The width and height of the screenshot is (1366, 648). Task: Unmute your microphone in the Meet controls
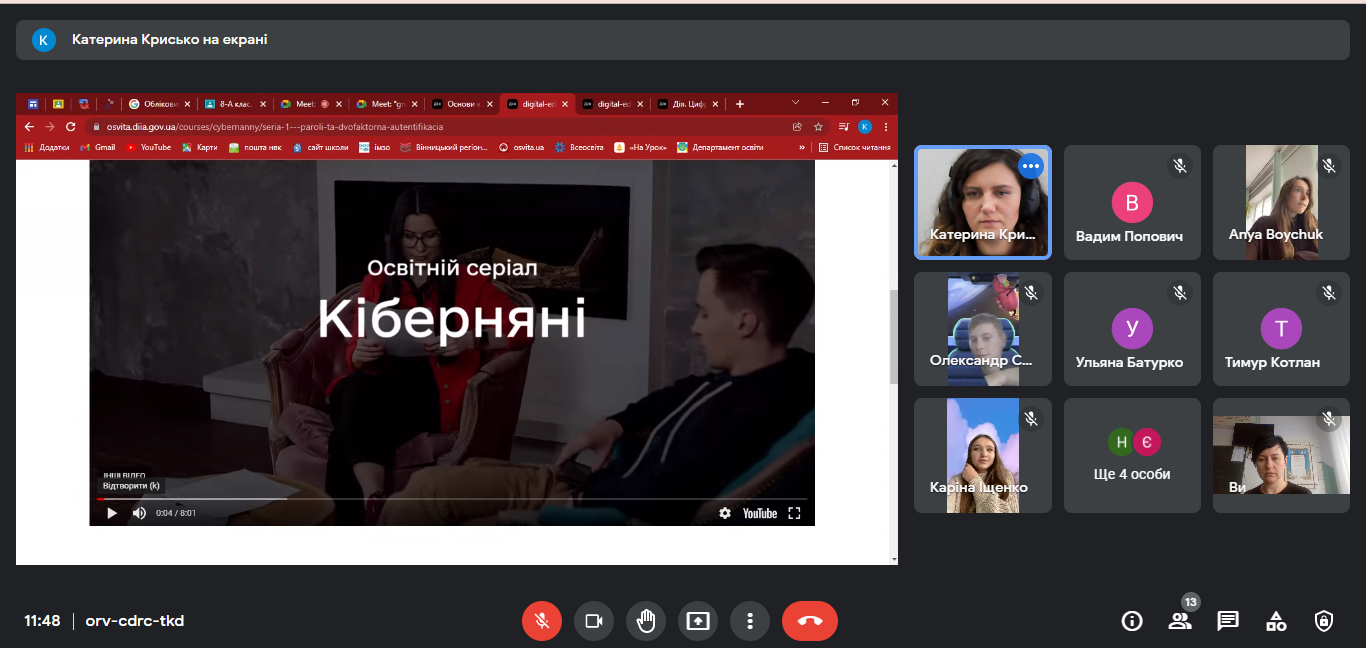[x=542, y=621]
